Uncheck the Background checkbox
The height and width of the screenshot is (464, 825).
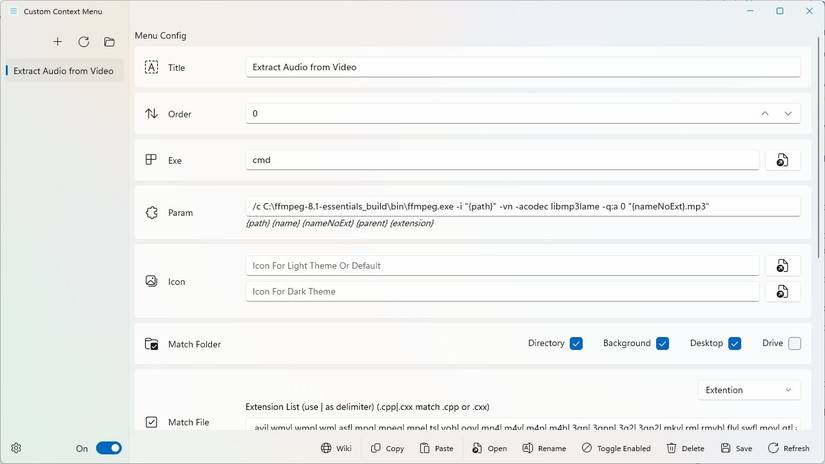coord(662,344)
